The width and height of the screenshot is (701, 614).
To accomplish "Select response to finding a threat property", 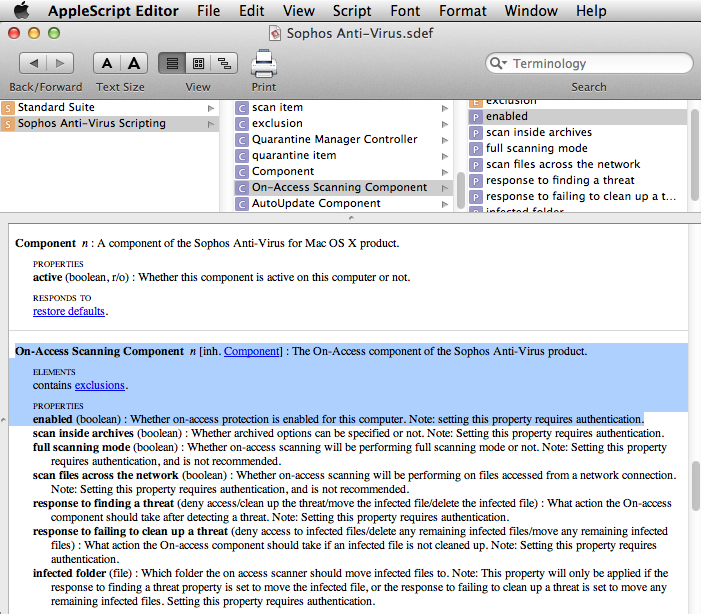I will point(577,181).
